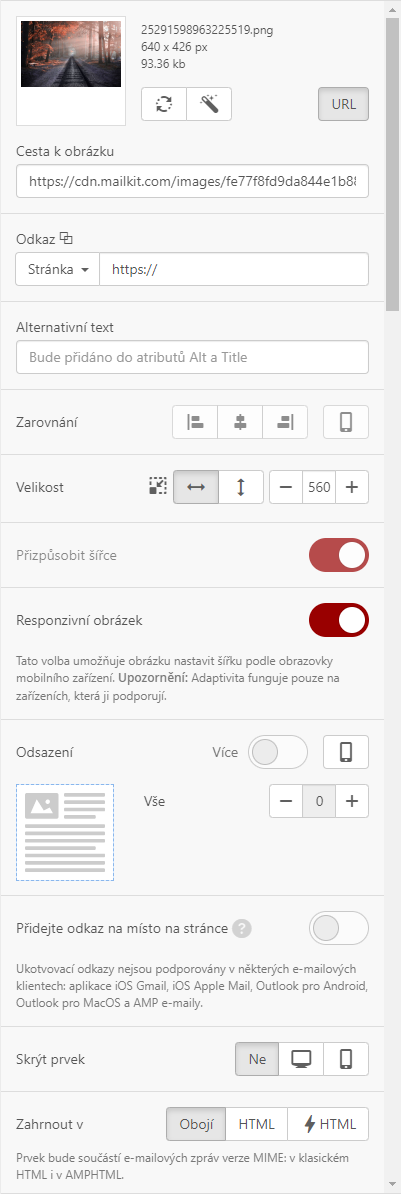Select horizontal width sizing arrow

click(196, 487)
